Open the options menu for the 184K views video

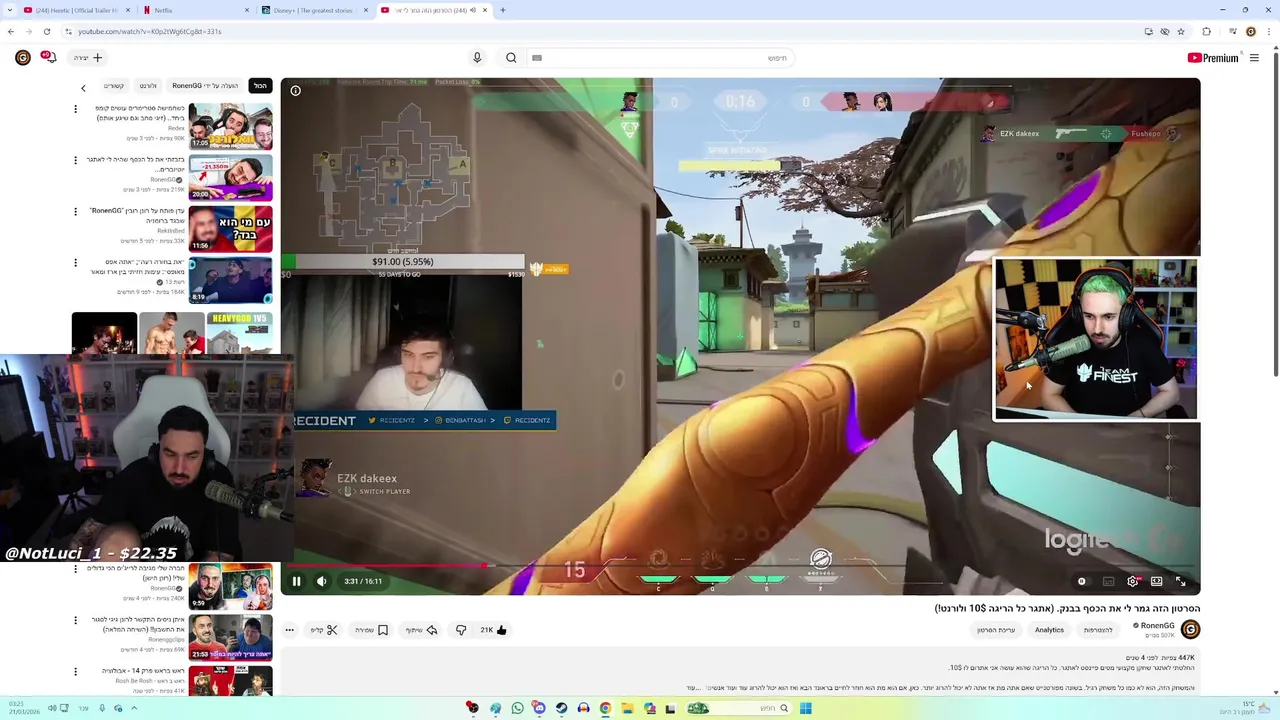[75, 262]
